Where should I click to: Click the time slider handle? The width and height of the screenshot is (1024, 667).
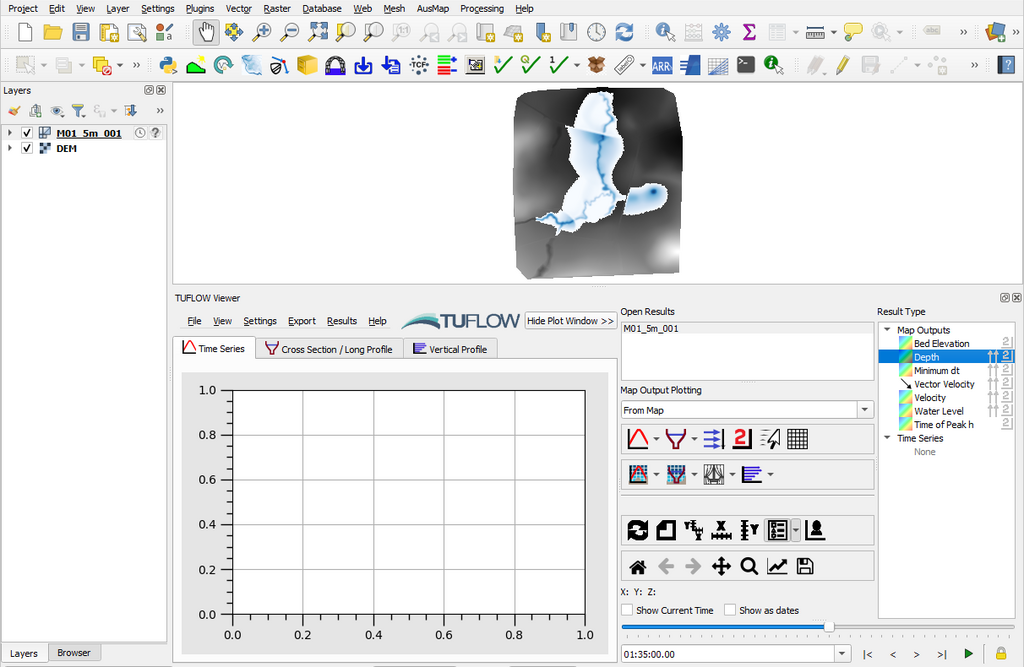coord(828,627)
